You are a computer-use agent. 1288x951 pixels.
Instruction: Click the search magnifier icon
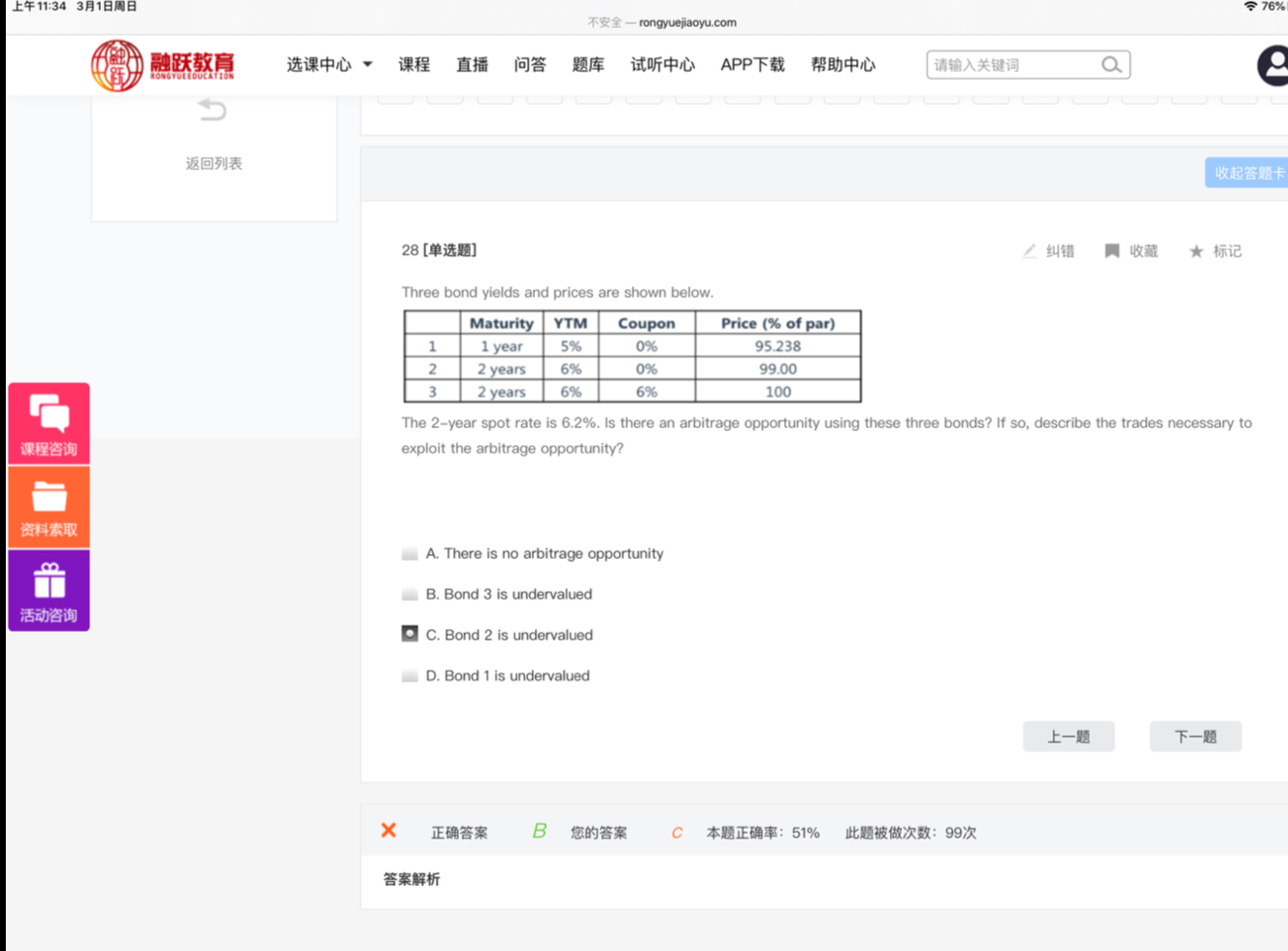[x=1111, y=65]
